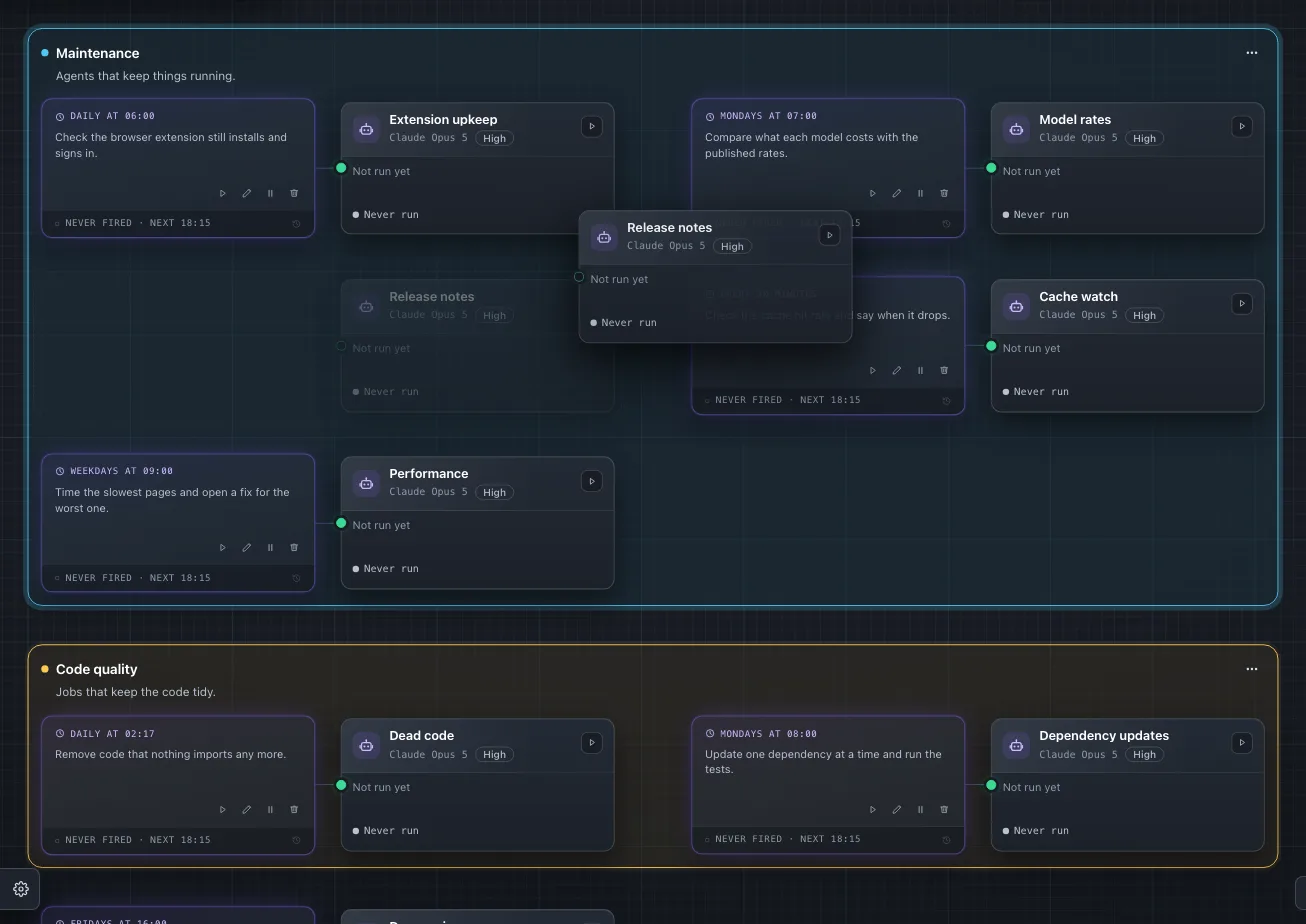
Task: Start the Dependency updates agent
Action: pyautogui.click(x=1242, y=742)
